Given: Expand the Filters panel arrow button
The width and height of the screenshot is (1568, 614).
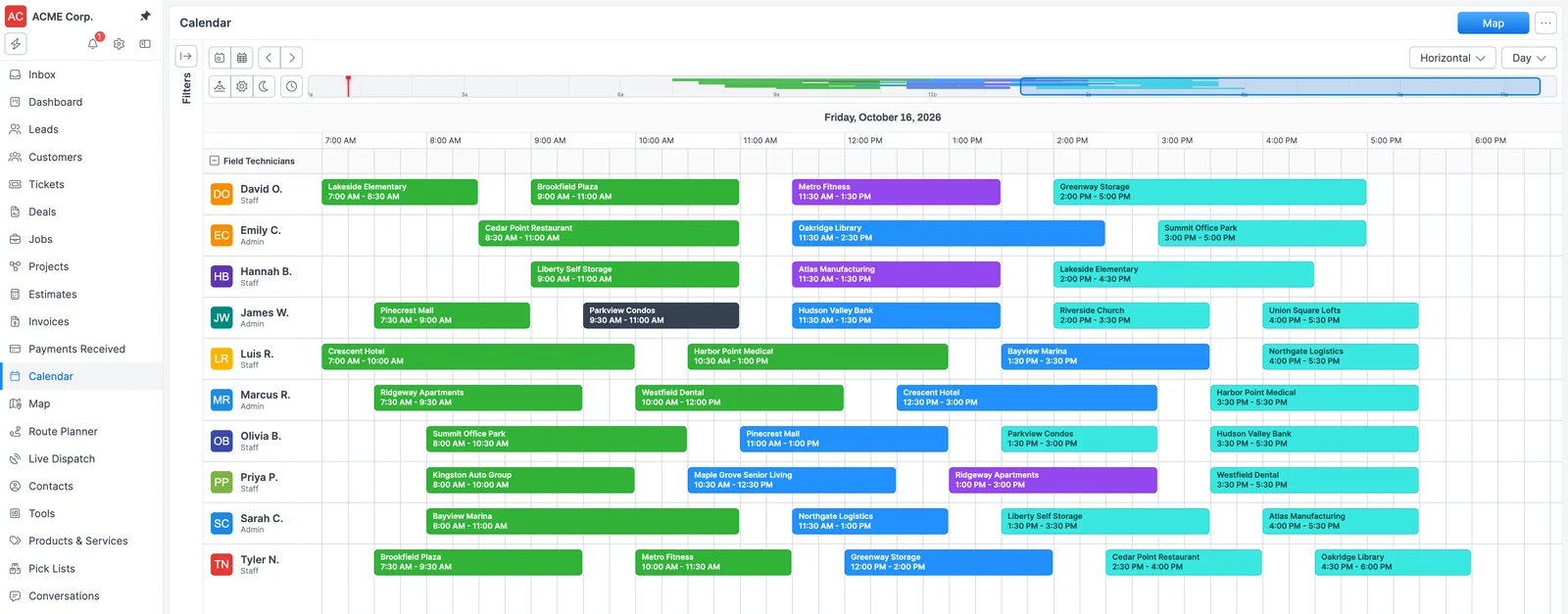Looking at the screenshot, I should pyautogui.click(x=186, y=57).
